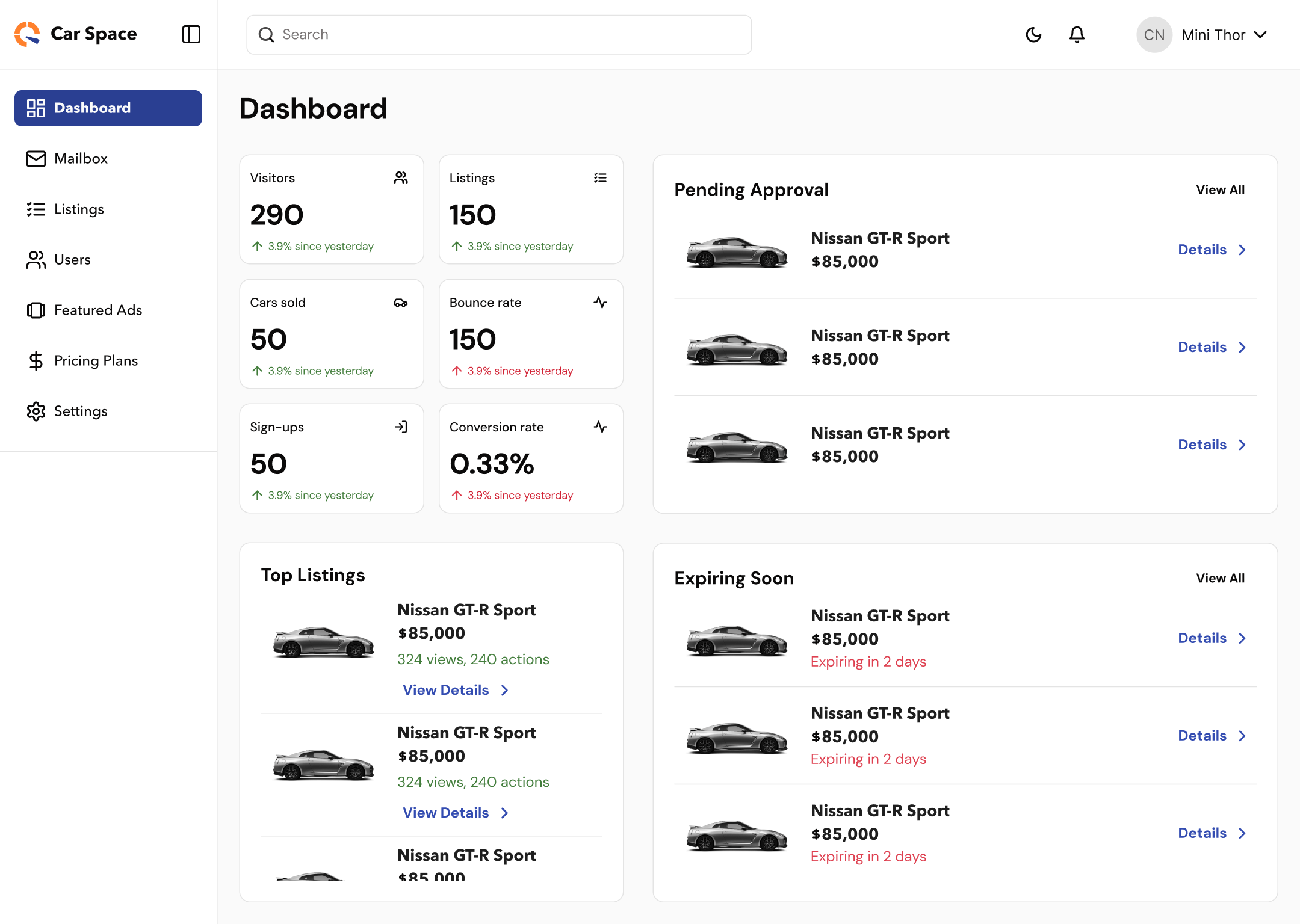Viewport: 1300px width, 924px height.
Task: Click the Featured Ads carousel icon
Action: [x=36, y=310]
